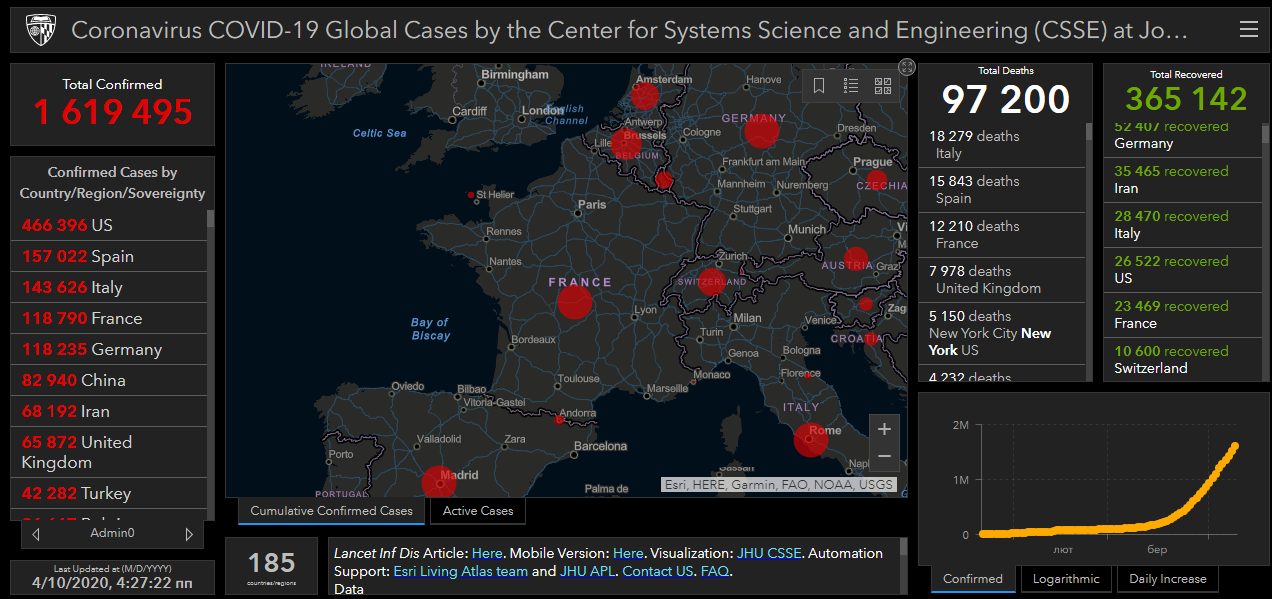1272x599 pixels.
Task: Click the Total Recovered figure 365 142
Action: click(1186, 99)
